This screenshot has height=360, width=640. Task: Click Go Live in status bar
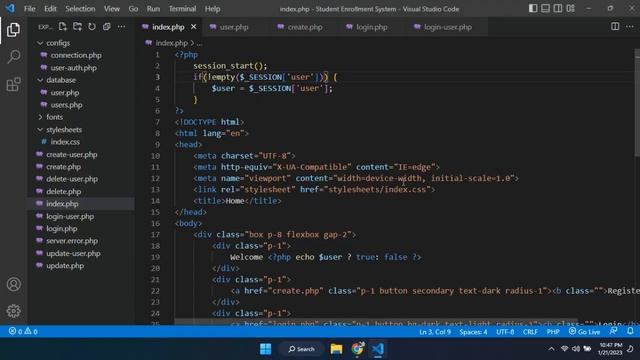pos(584,331)
